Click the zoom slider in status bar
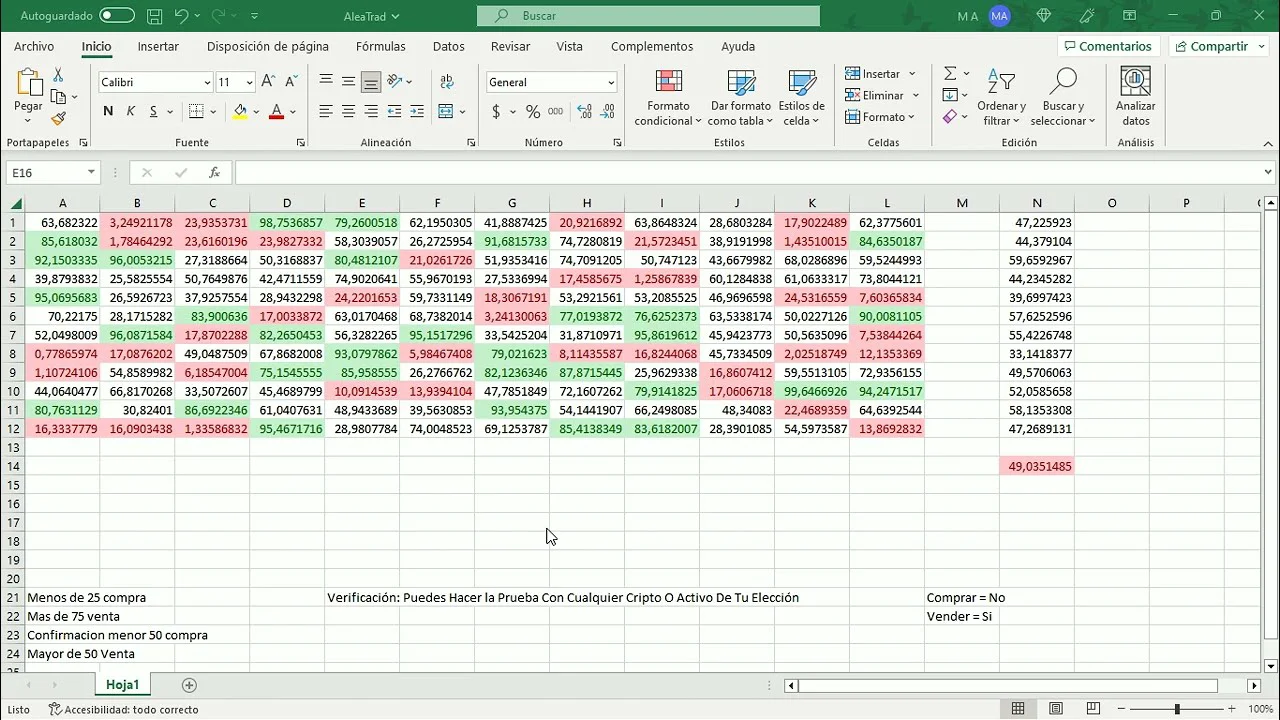 [x=1177, y=709]
